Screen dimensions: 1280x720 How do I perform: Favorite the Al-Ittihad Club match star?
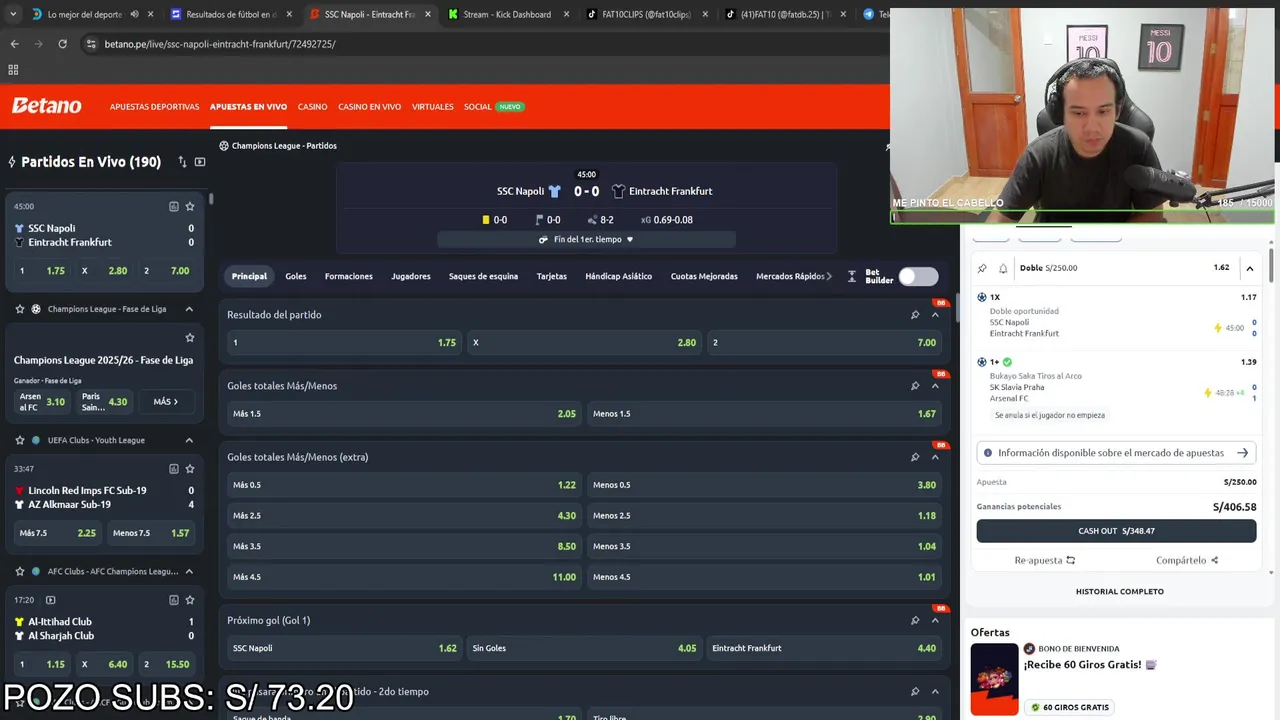190,600
